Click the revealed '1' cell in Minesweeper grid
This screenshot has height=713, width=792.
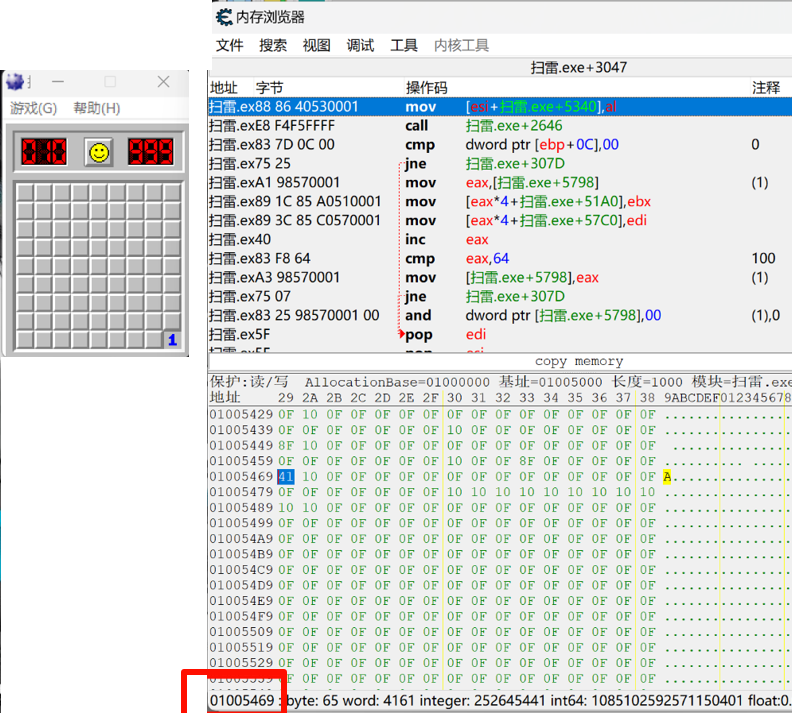[172, 339]
